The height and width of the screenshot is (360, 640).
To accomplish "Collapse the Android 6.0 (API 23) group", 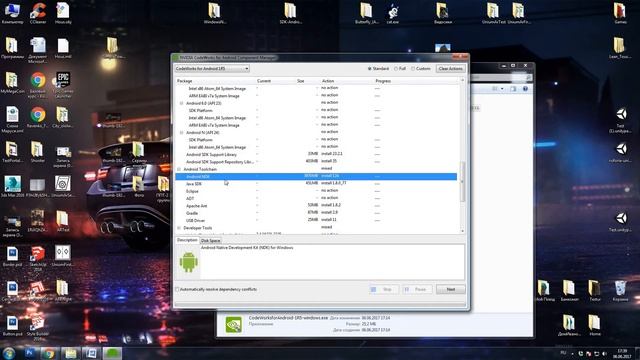I will [x=182, y=103].
